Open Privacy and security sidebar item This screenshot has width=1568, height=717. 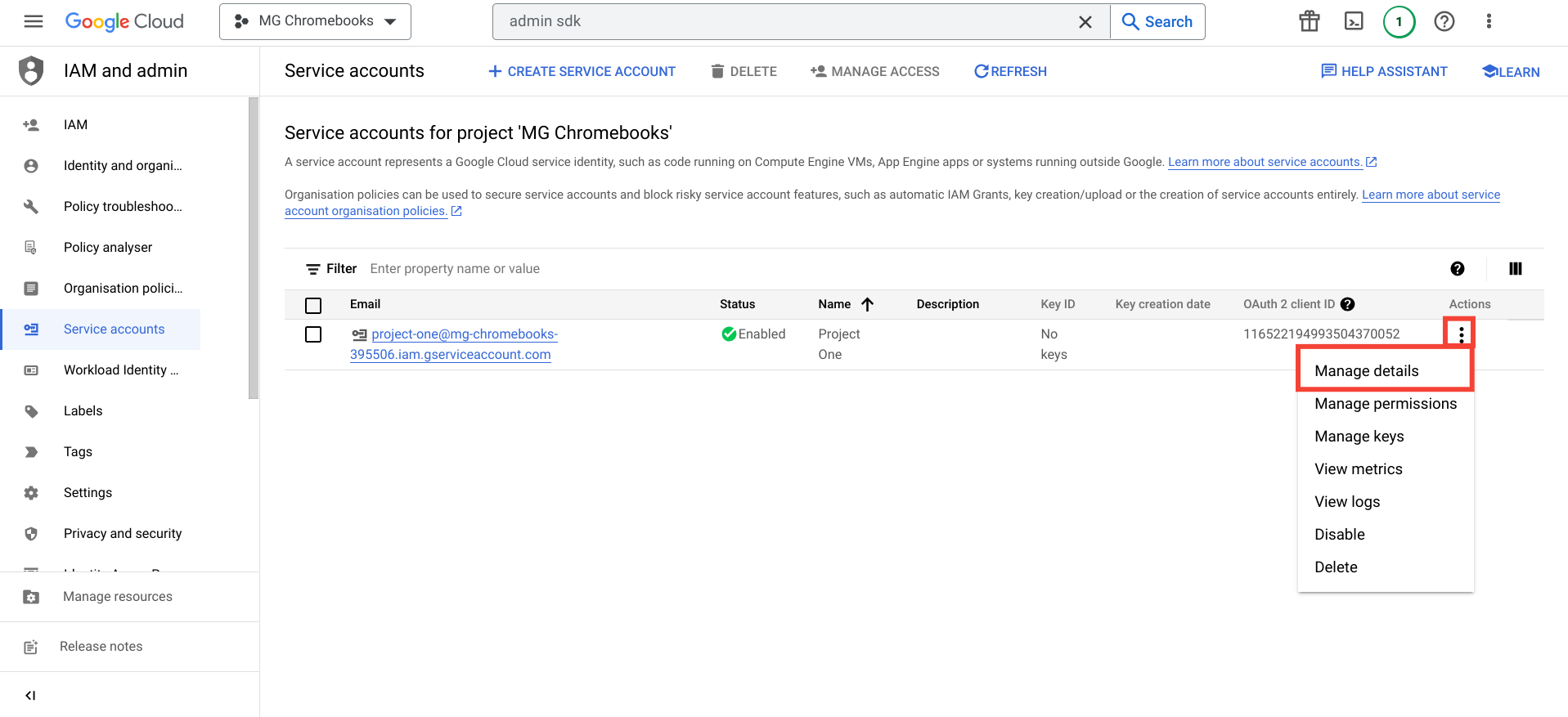point(101,533)
